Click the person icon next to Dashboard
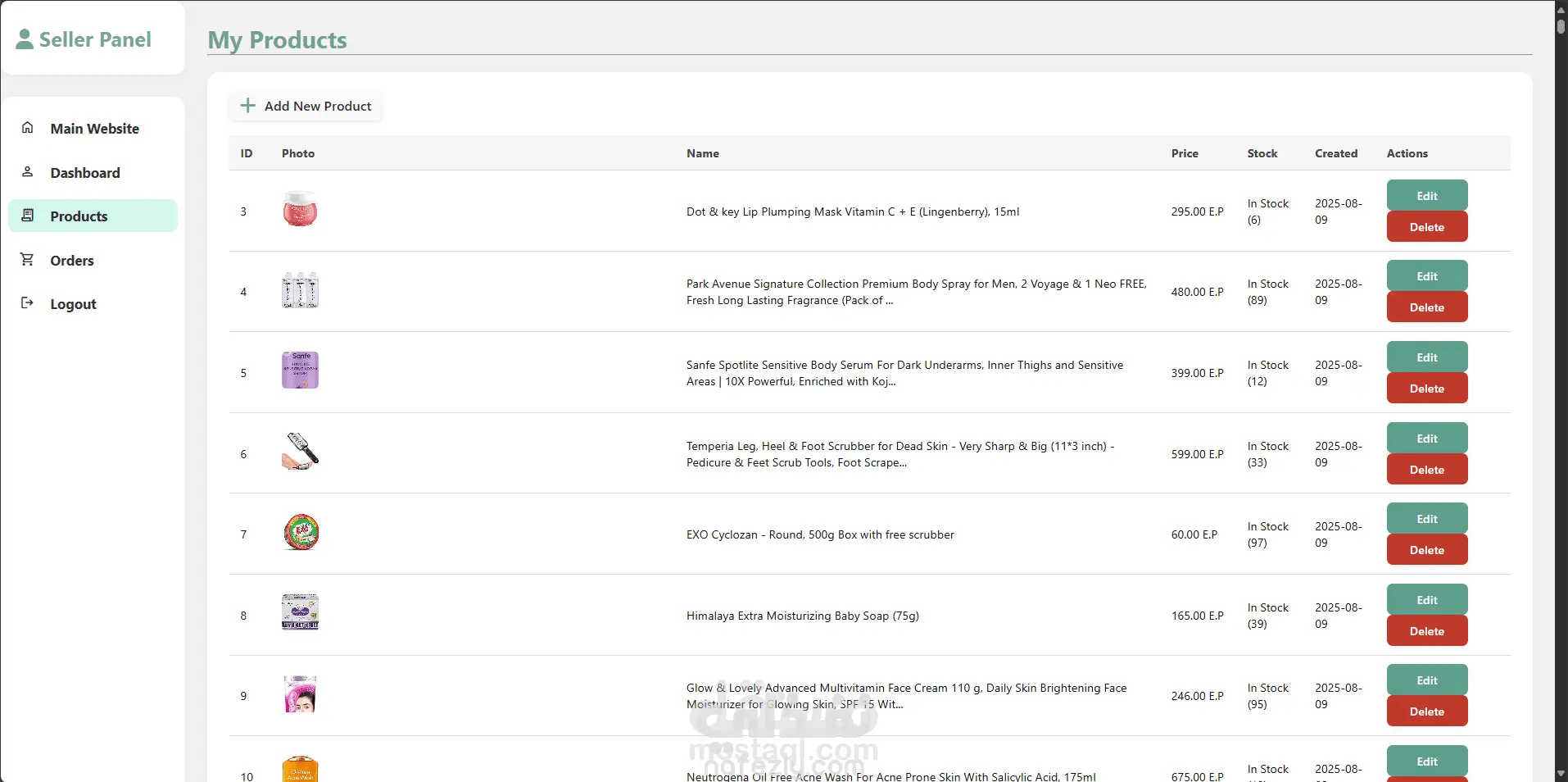Image resolution: width=1568 pixels, height=782 pixels. (28, 172)
